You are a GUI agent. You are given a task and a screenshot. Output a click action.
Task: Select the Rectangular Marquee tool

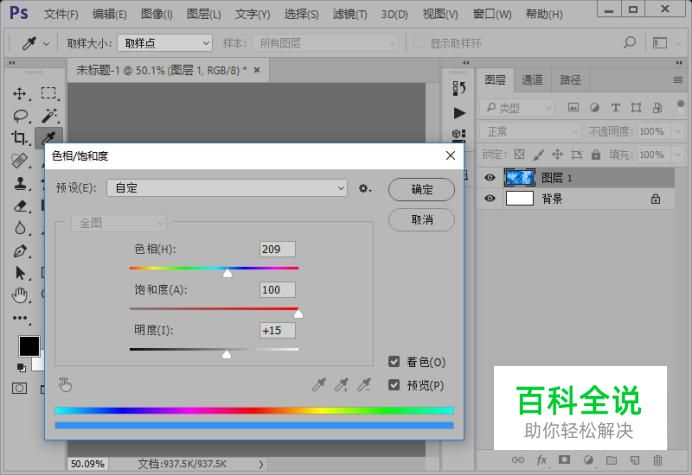point(49,93)
